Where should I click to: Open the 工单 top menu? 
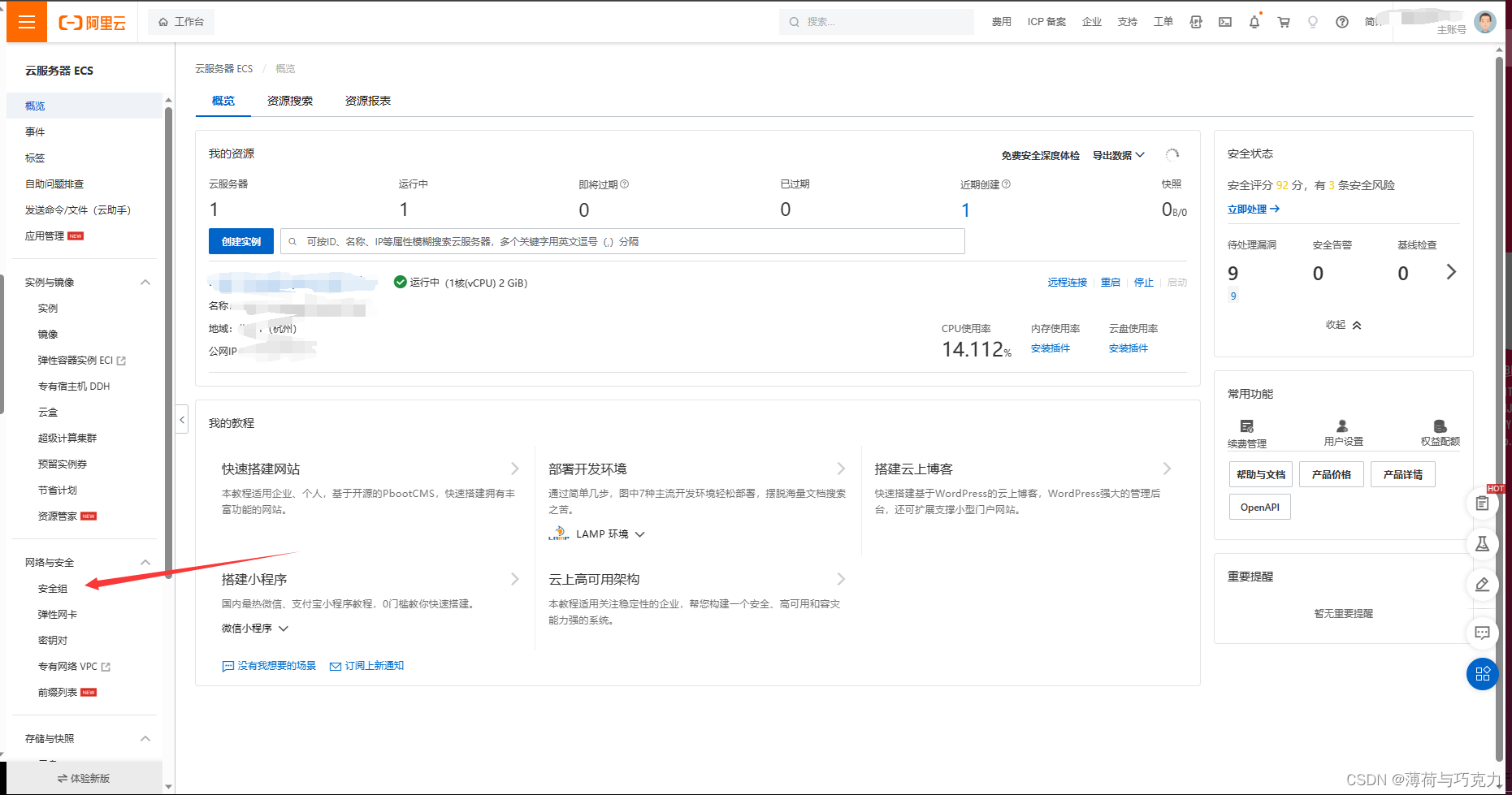pyautogui.click(x=1163, y=22)
